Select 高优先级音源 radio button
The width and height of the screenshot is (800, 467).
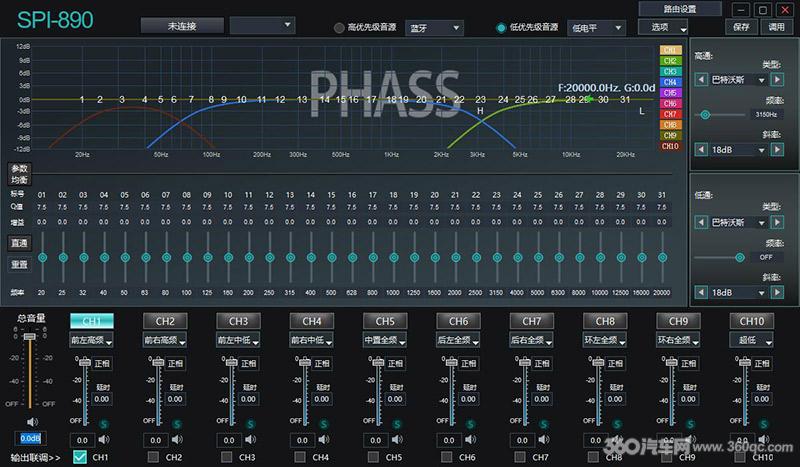coord(339,28)
